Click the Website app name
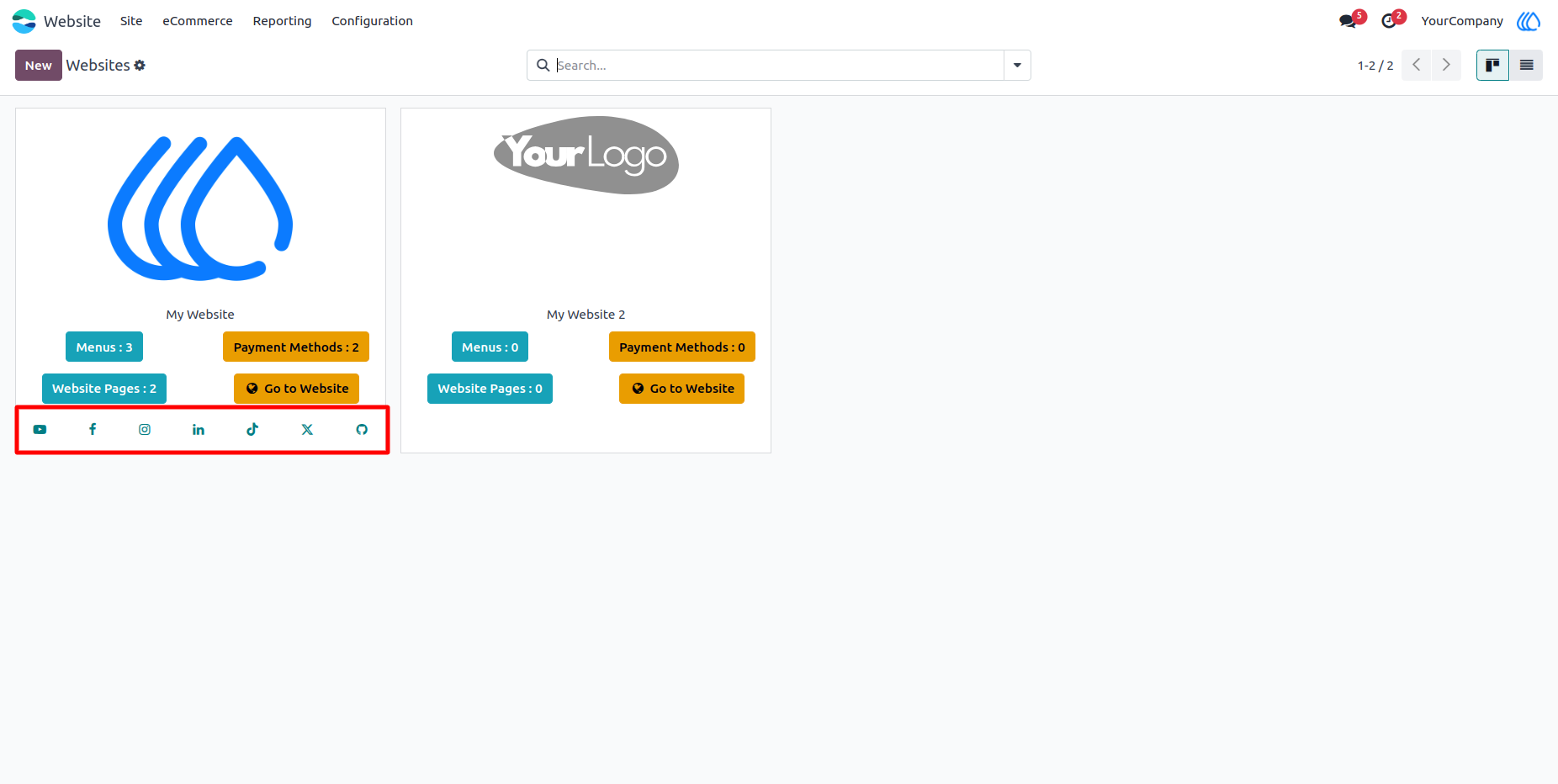This screenshot has height=784, width=1558. pyautogui.click(x=72, y=21)
